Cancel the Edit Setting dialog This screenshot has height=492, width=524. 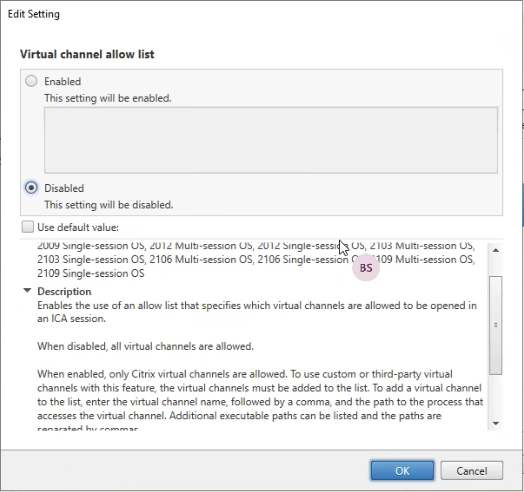point(472,471)
